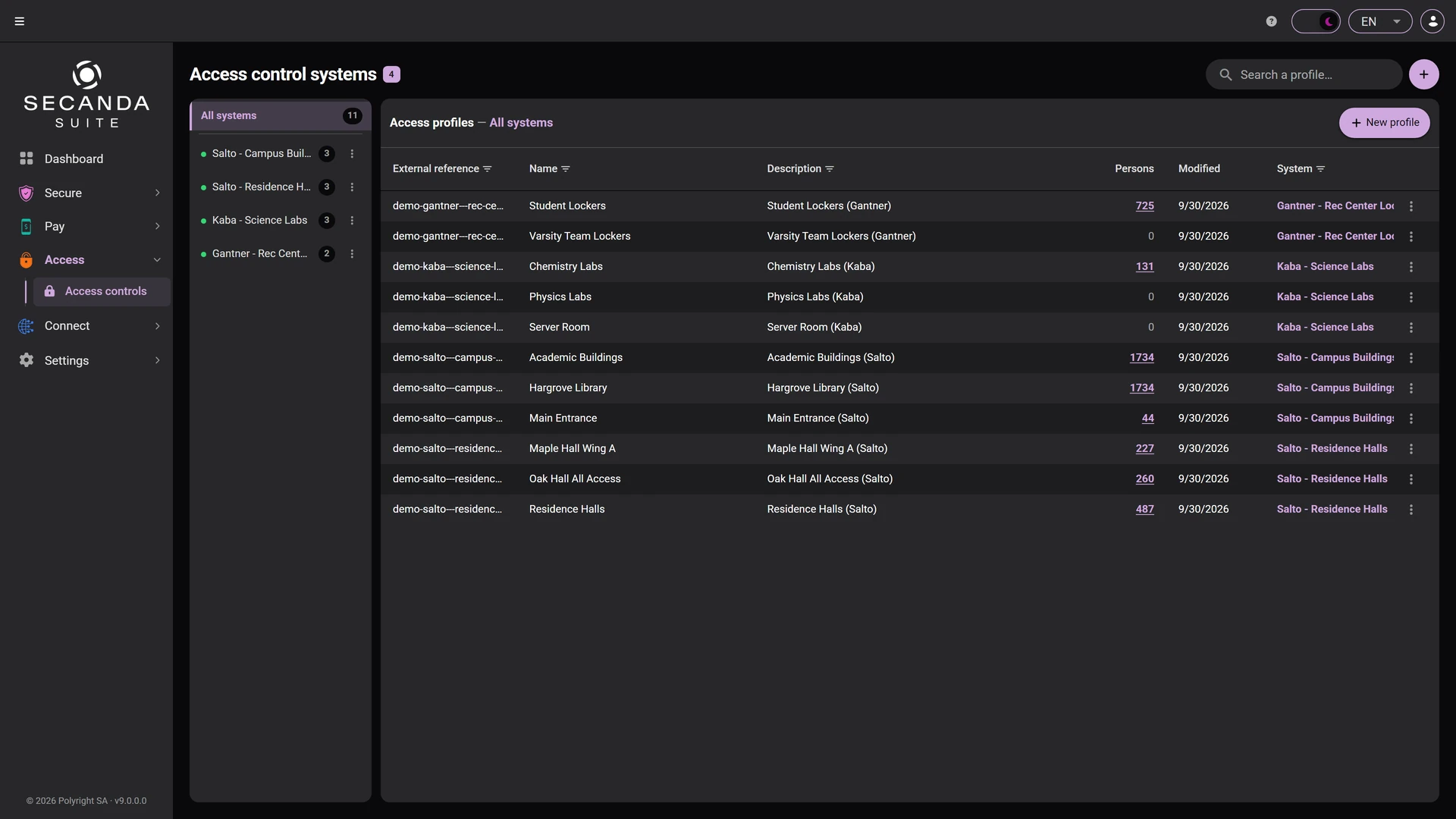Toggle dark mode switch in header
Viewport: 1456px width, 819px height.
1316,21
